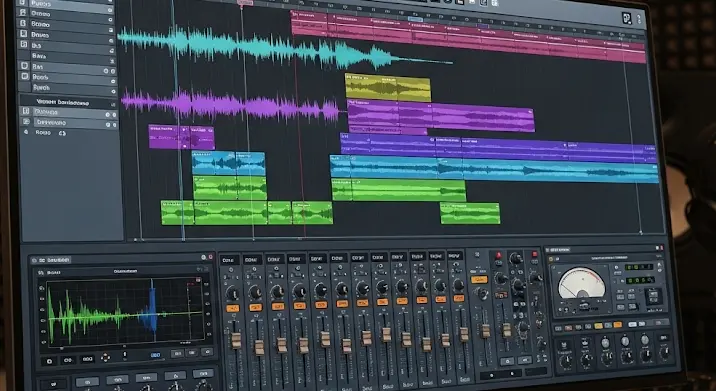
Task: Click the icon of the topmost track in list
Action: 22,3
